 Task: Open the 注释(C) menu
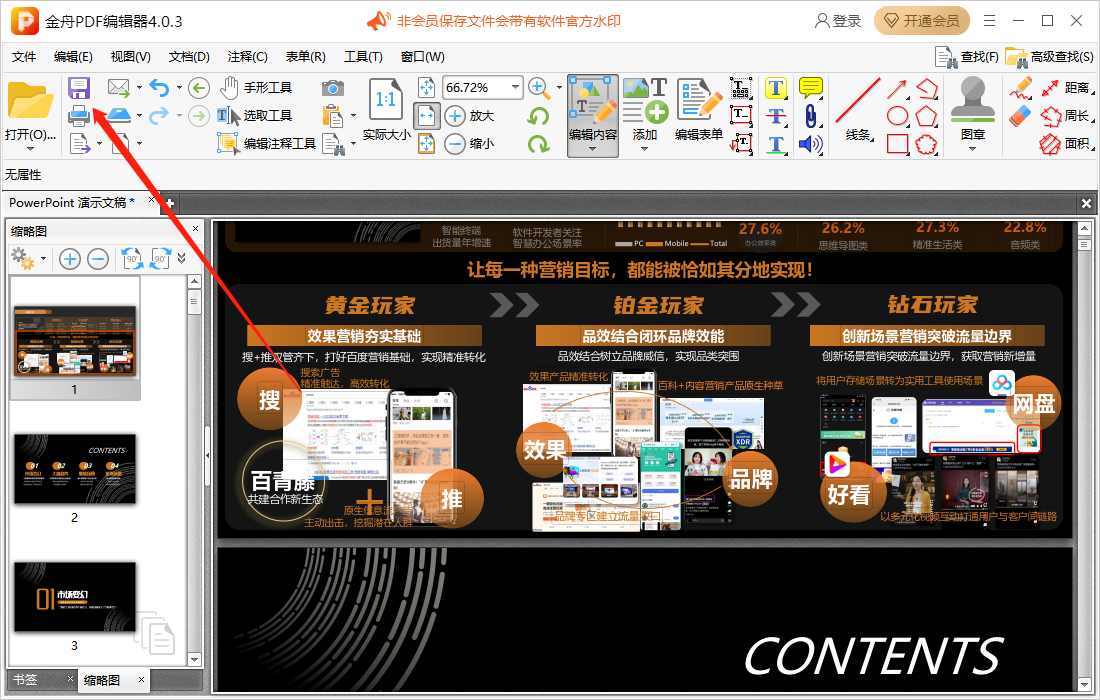coord(248,57)
